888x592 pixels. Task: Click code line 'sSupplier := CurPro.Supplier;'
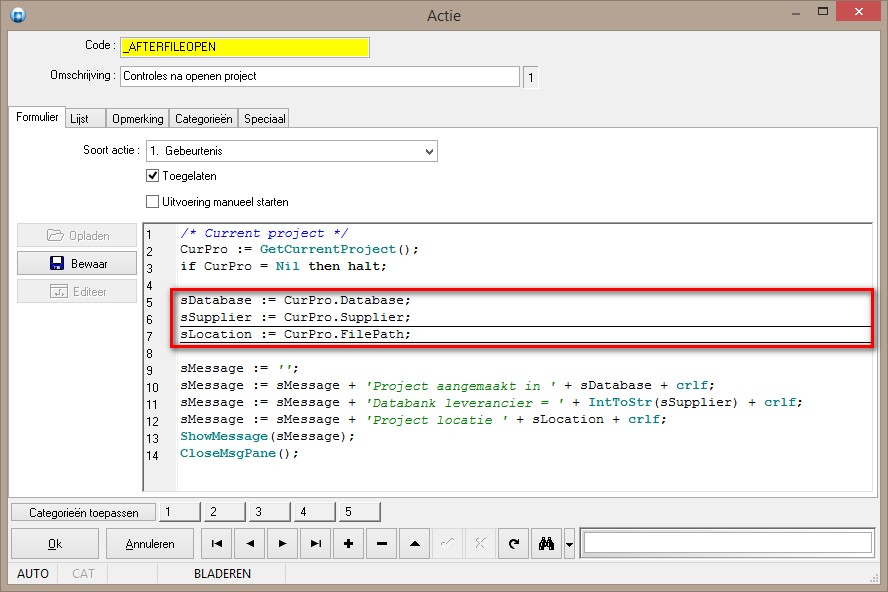coord(295,317)
